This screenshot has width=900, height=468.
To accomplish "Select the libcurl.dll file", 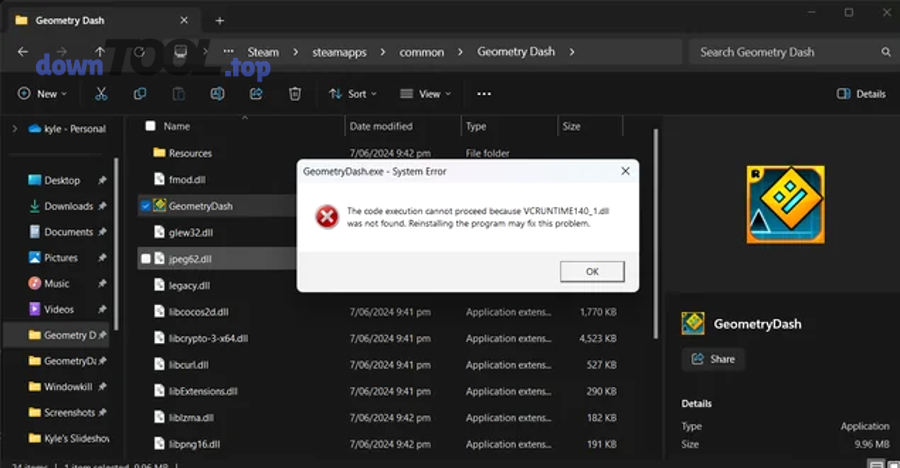I will coord(188,365).
